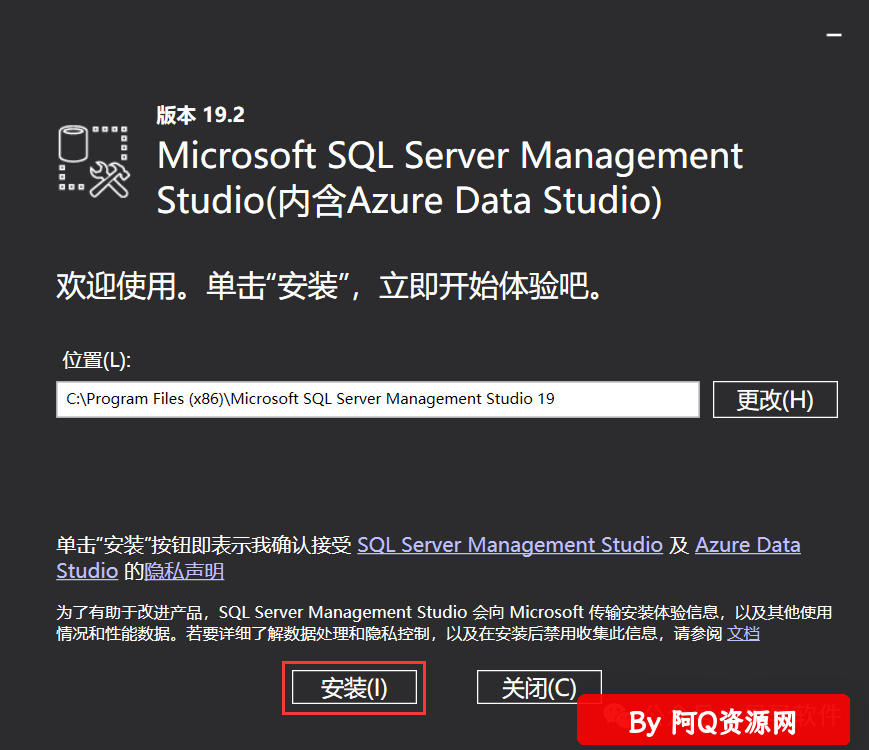The height and width of the screenshot is (750, 869).
Task: Minimize the installer window
Action: tap(834, 35)
